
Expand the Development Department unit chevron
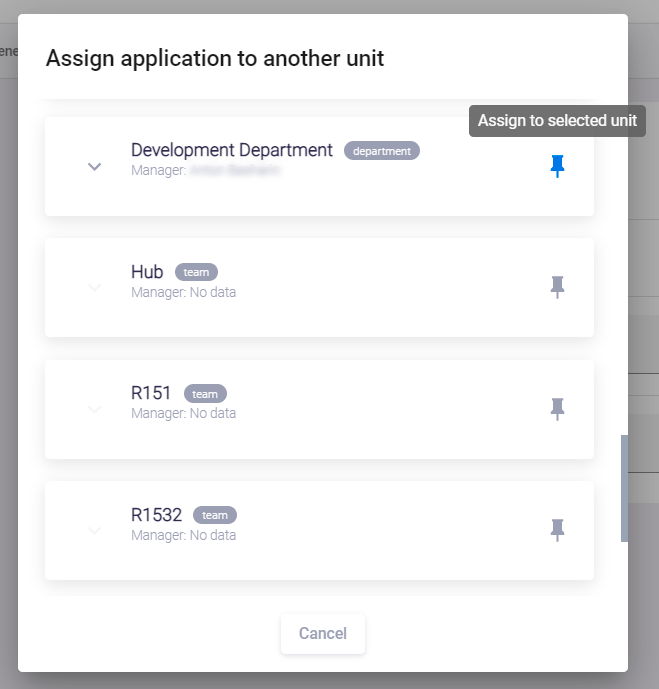click(x=95, y=167)
